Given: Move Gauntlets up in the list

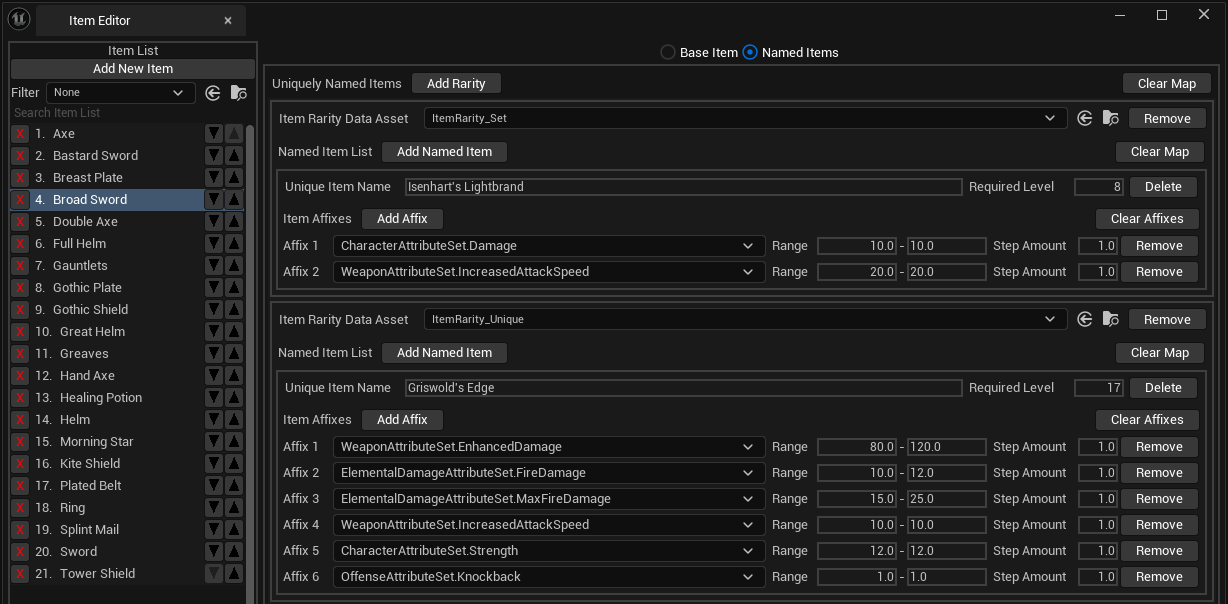Looking at the screenshot, I should coord(233,266).
